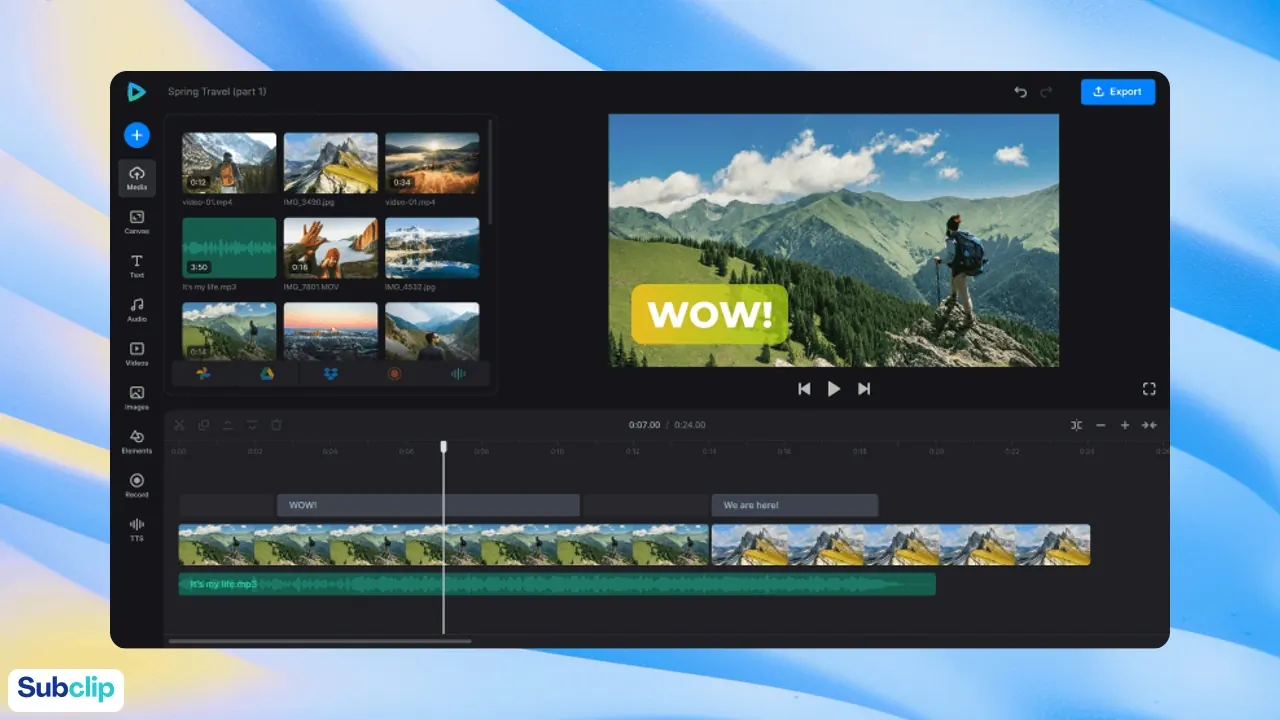Click the trash delete icon in timeline toolbar
1280x720 pixels.
[276, 425]
